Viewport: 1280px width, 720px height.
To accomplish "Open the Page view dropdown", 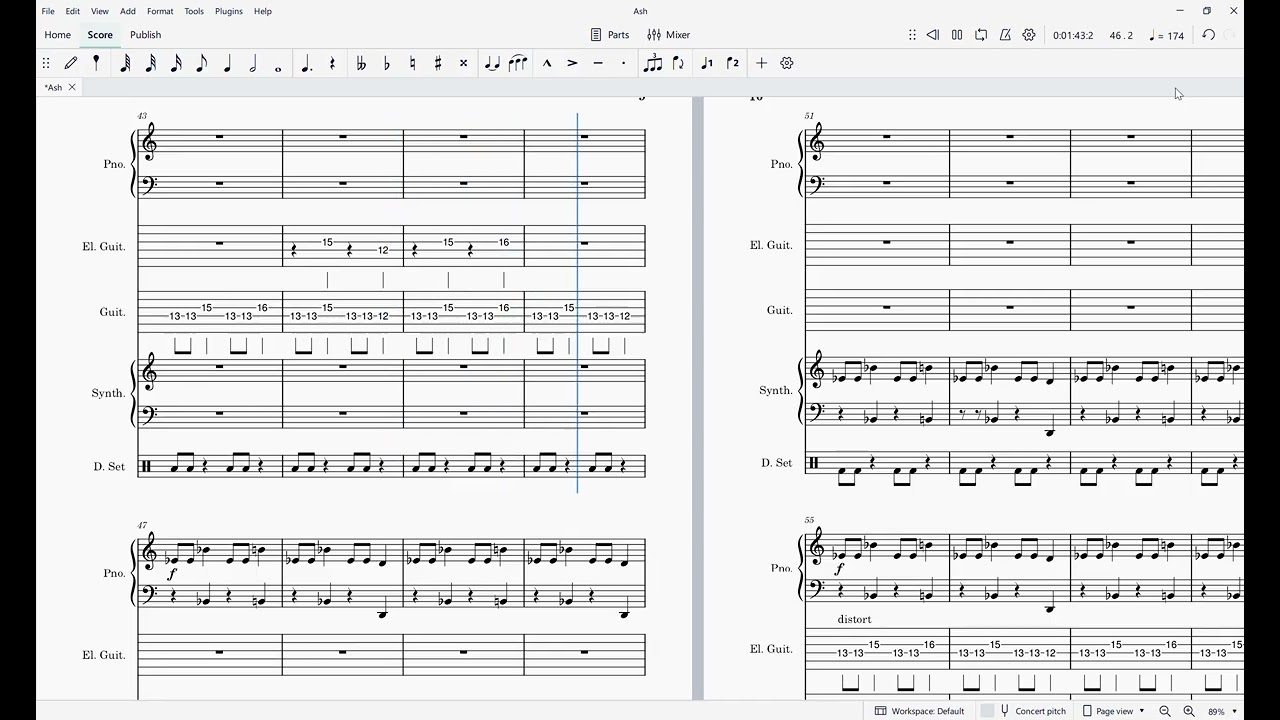I will (x=1114, y=711).
